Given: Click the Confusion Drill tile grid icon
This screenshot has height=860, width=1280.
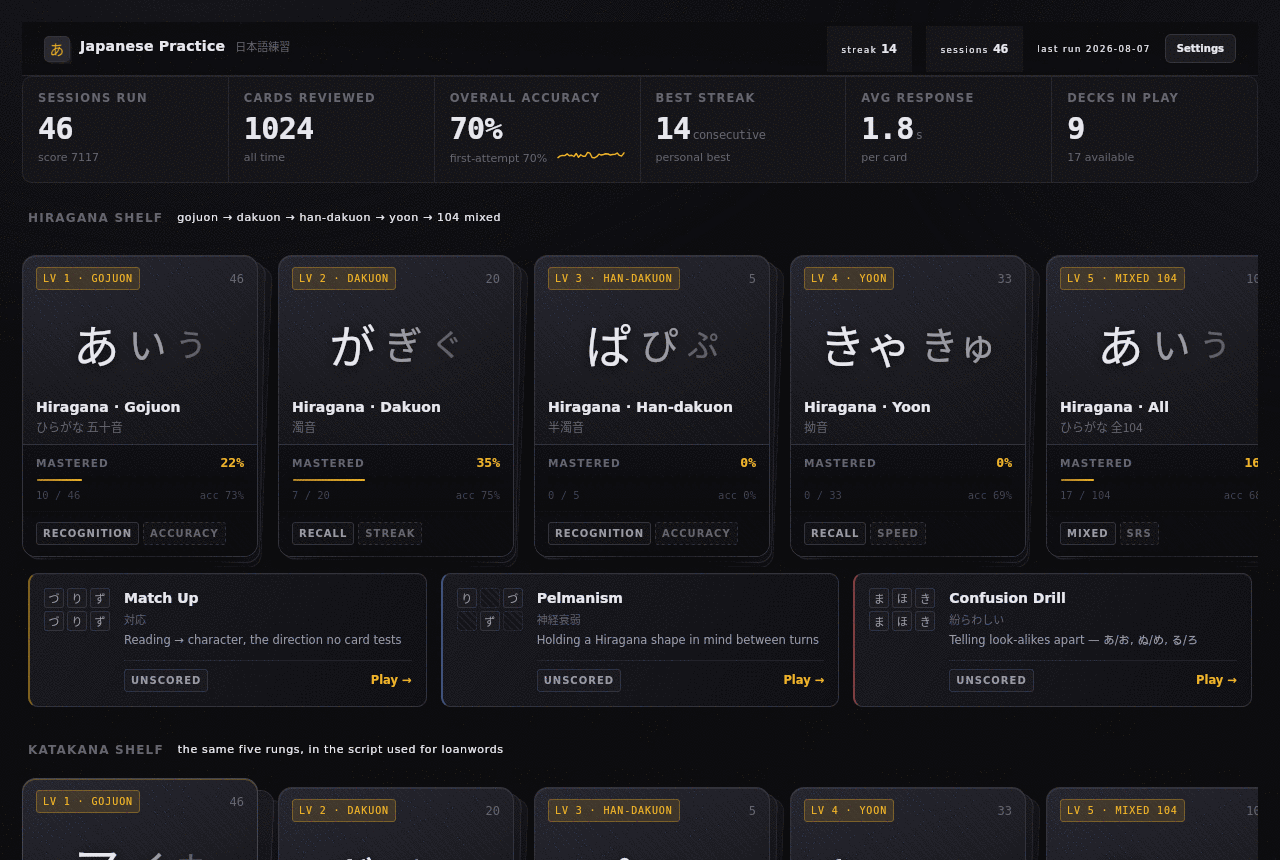Looking at the screenshot, I should (x=902, y=610).
